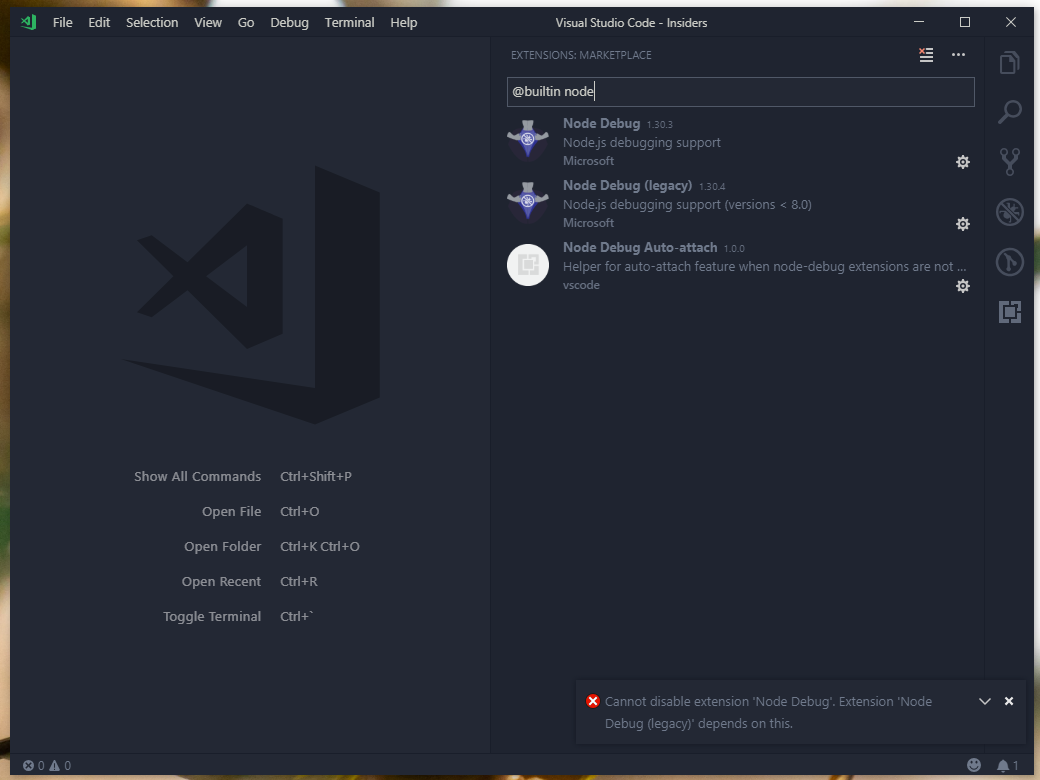Image resolution: width=1040 pixels, height=780 pixels.
Task: Open the Debug menu
Action: tap(289, 22)
